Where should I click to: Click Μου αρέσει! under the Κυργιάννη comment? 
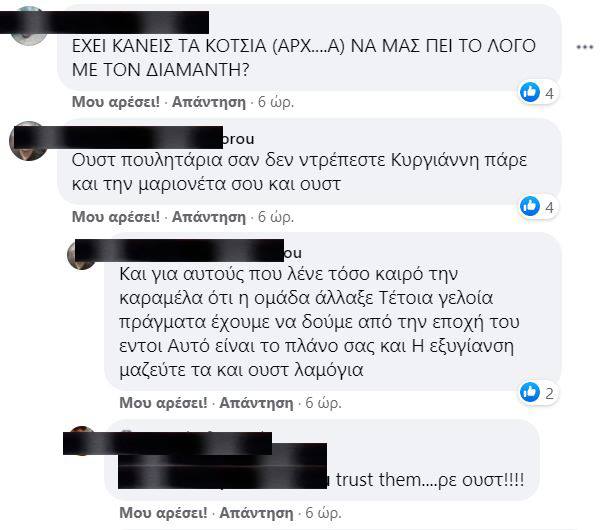(x=116, y=217)
